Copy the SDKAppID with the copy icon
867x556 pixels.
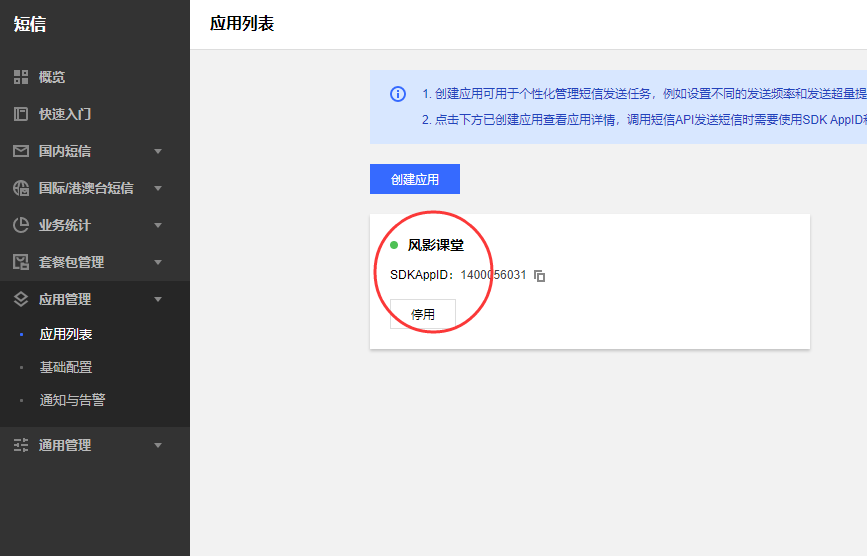pyautogui.click(x=540, y=276)
